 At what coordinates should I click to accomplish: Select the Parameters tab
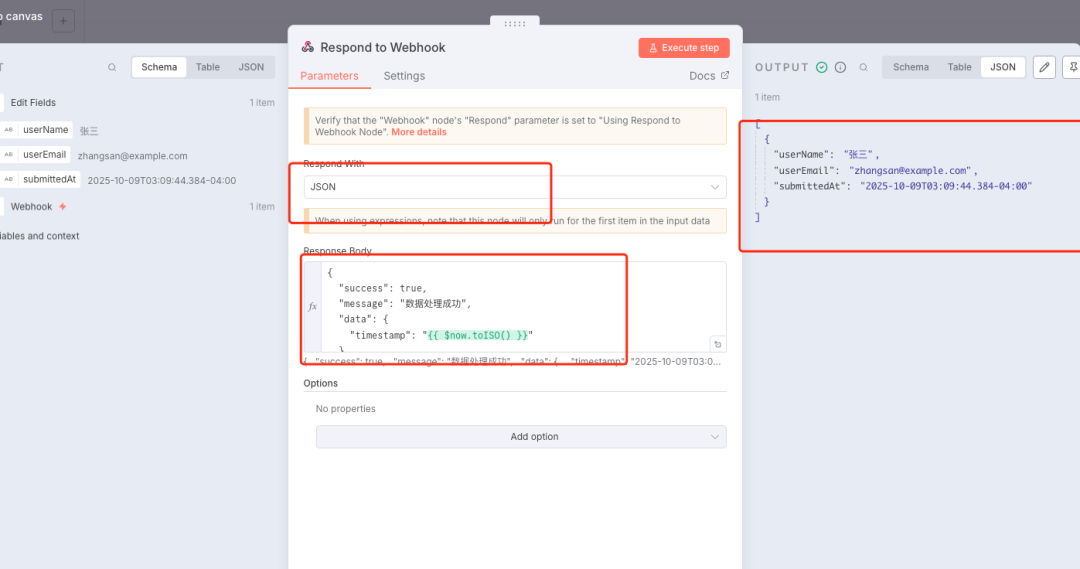tap(329, 76)
